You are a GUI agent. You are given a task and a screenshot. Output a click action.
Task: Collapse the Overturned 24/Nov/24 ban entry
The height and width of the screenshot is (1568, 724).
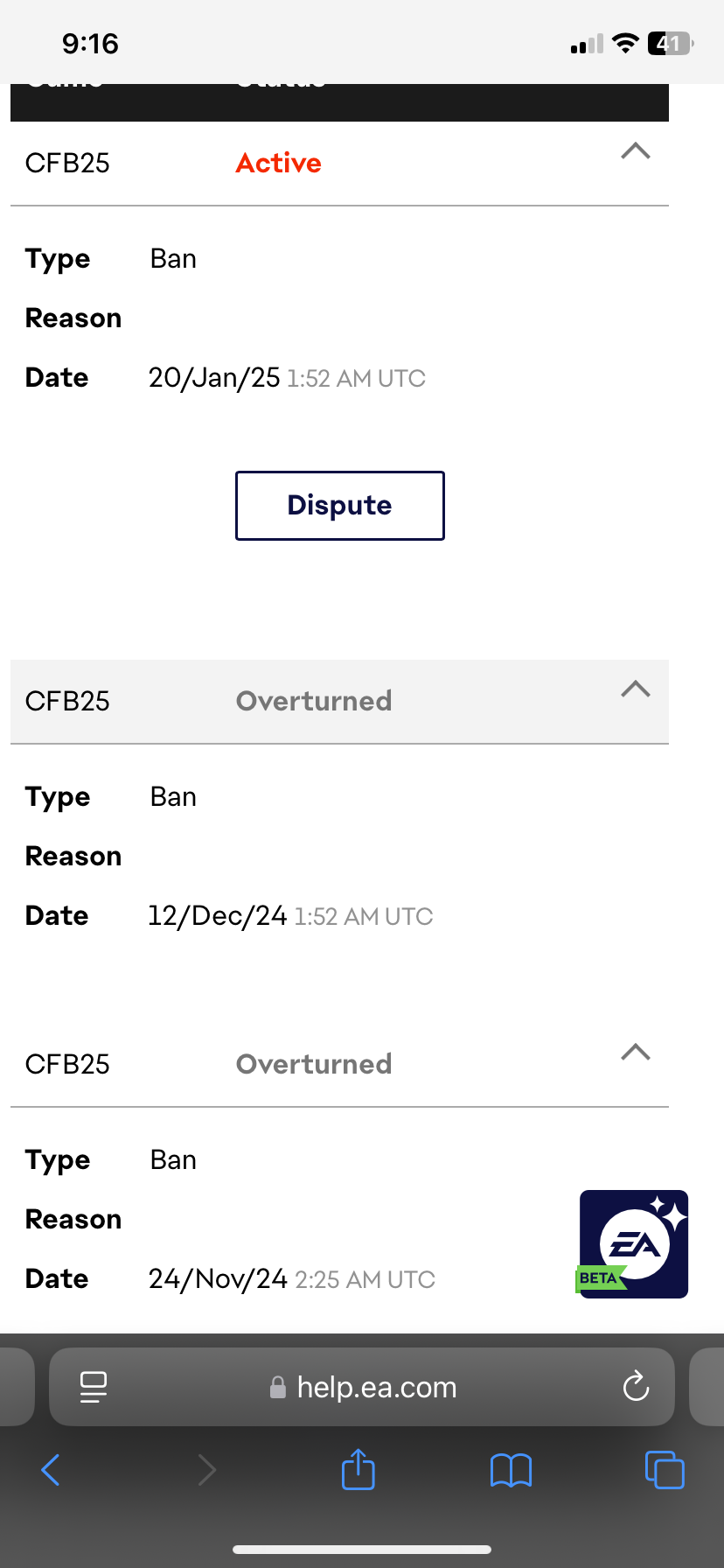pyautogui.click(x=636, y=1052)
